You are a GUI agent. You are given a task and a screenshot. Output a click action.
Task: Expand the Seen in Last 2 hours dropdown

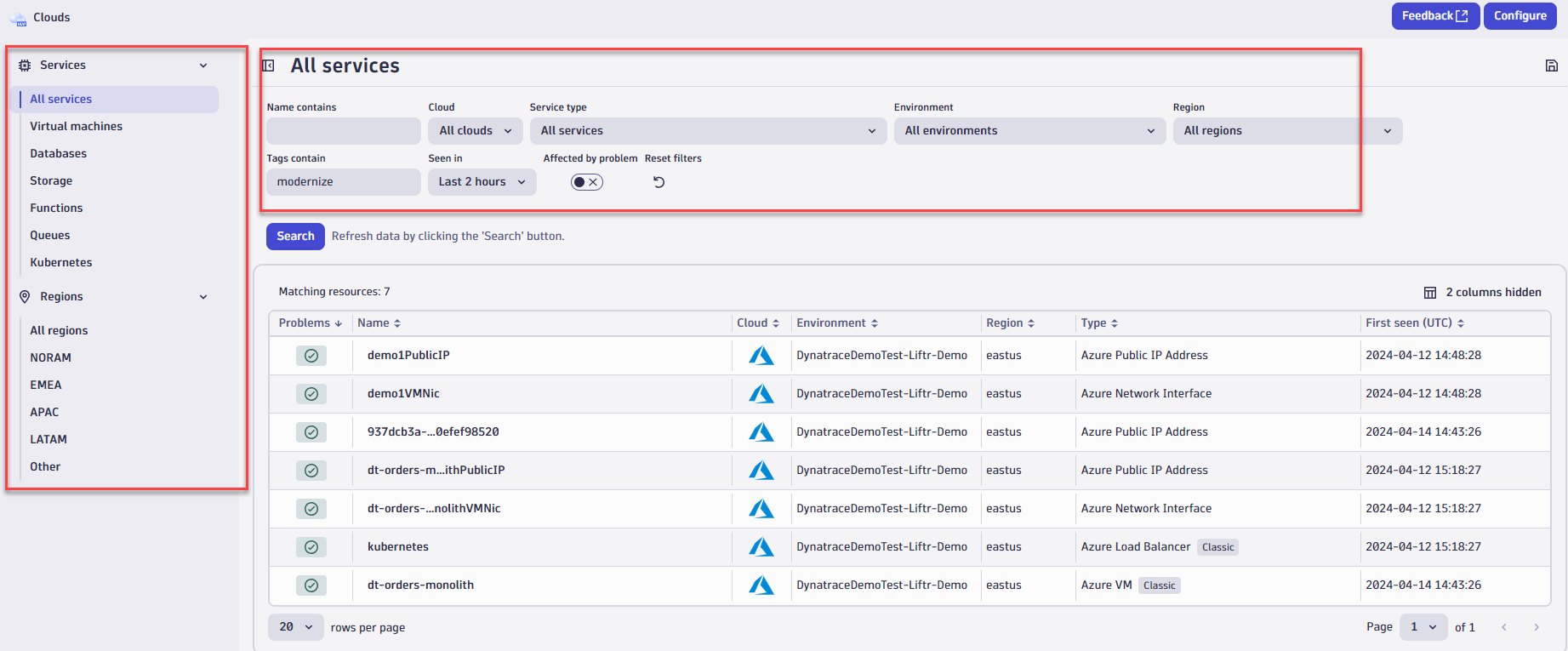(x=482, y=182)
